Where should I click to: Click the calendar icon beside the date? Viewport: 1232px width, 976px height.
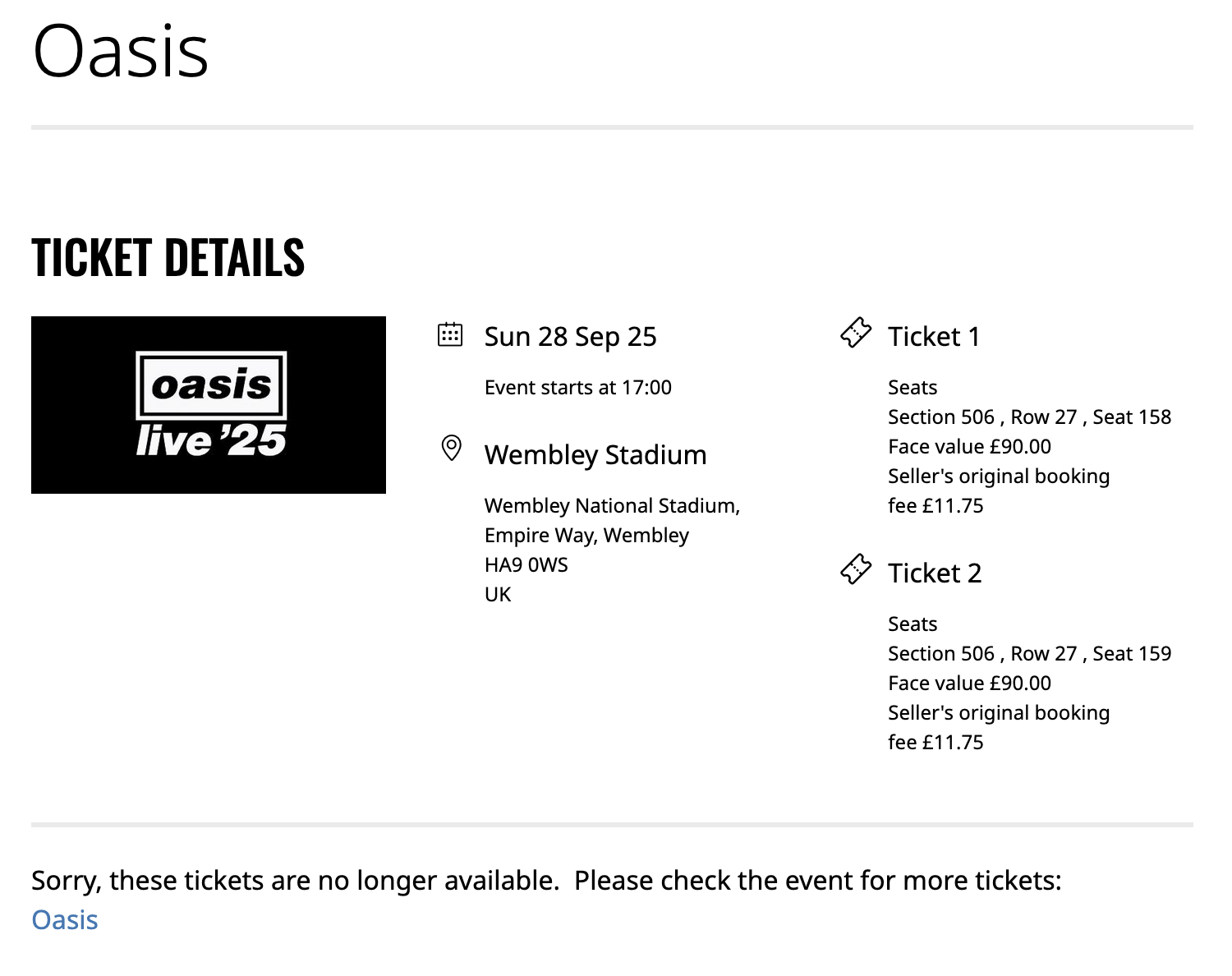point(450,334)
